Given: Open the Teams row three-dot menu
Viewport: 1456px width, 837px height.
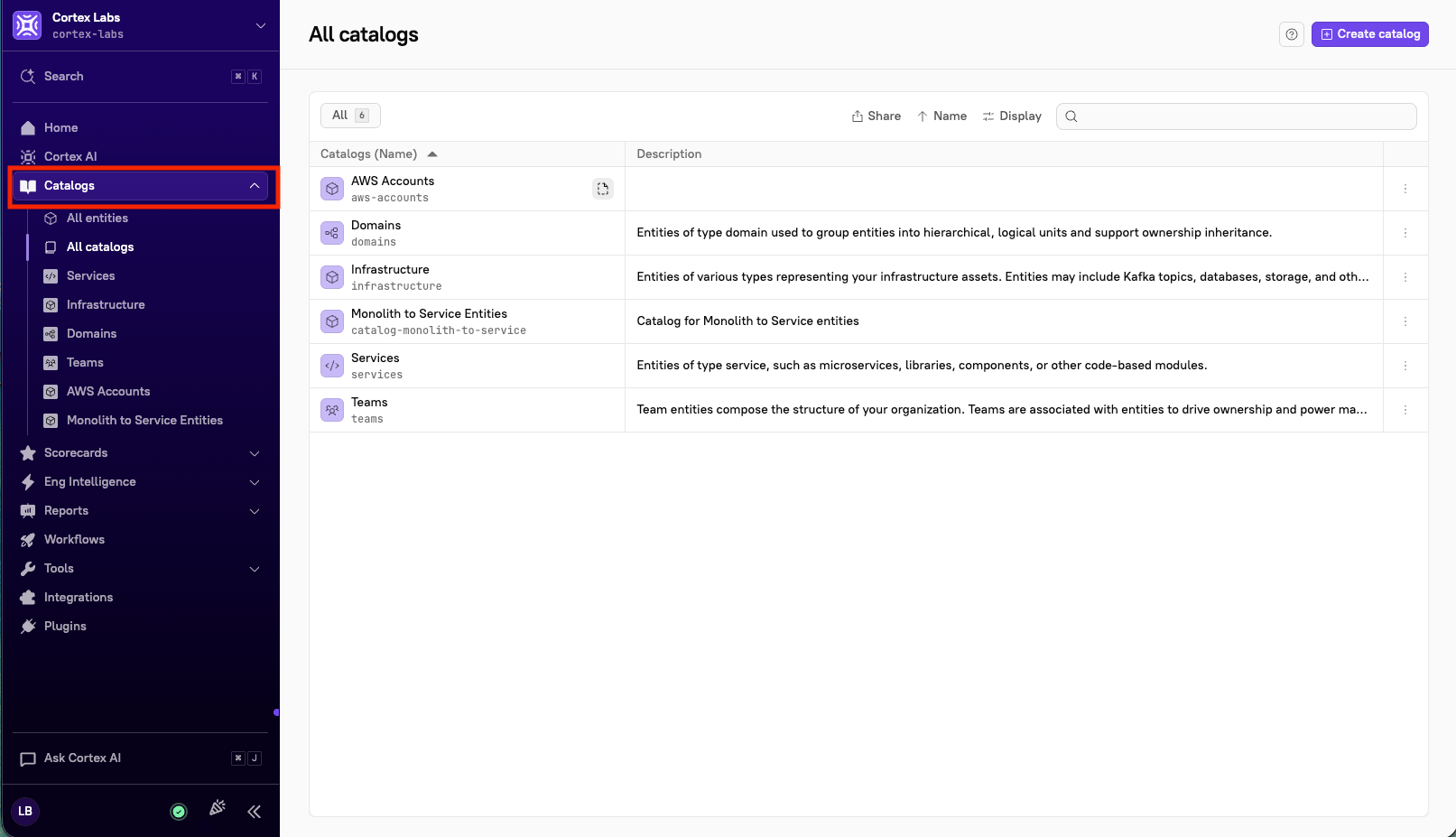Looking at the screenshot, I should point(1405,410).
